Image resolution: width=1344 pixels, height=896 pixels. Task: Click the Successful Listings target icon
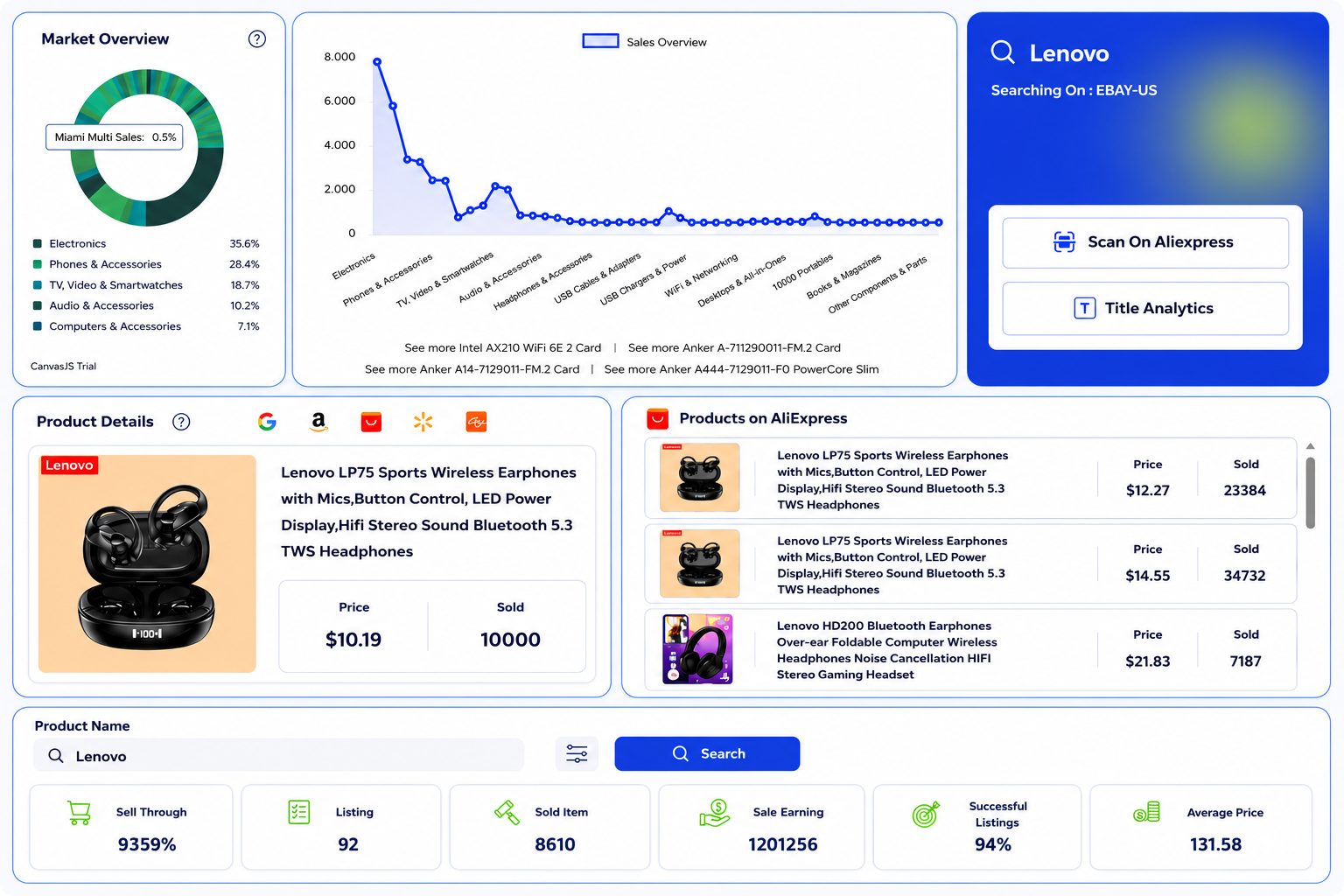tap(926, 814)
